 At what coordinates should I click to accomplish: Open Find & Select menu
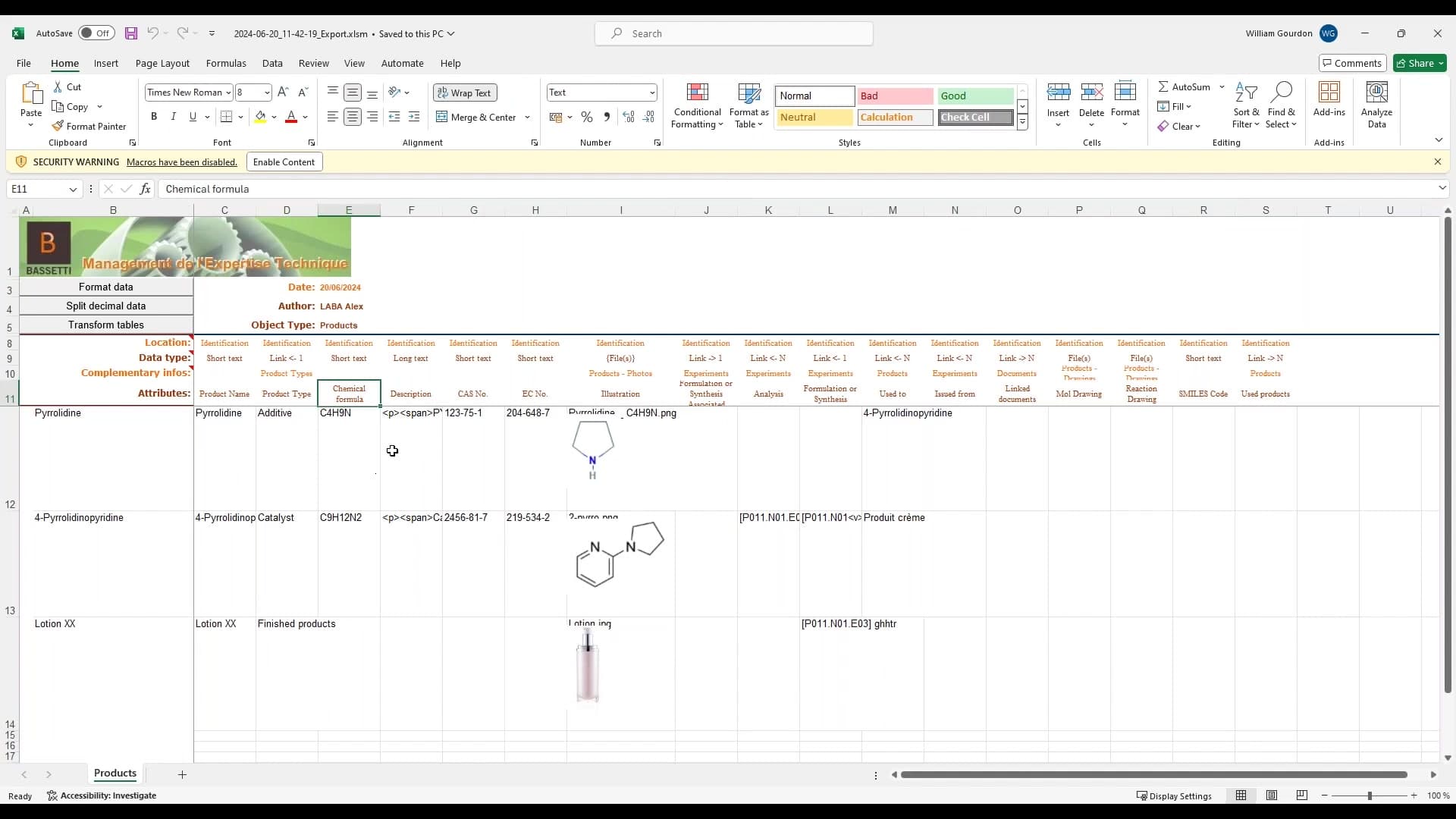click(x=1282, y=105)
